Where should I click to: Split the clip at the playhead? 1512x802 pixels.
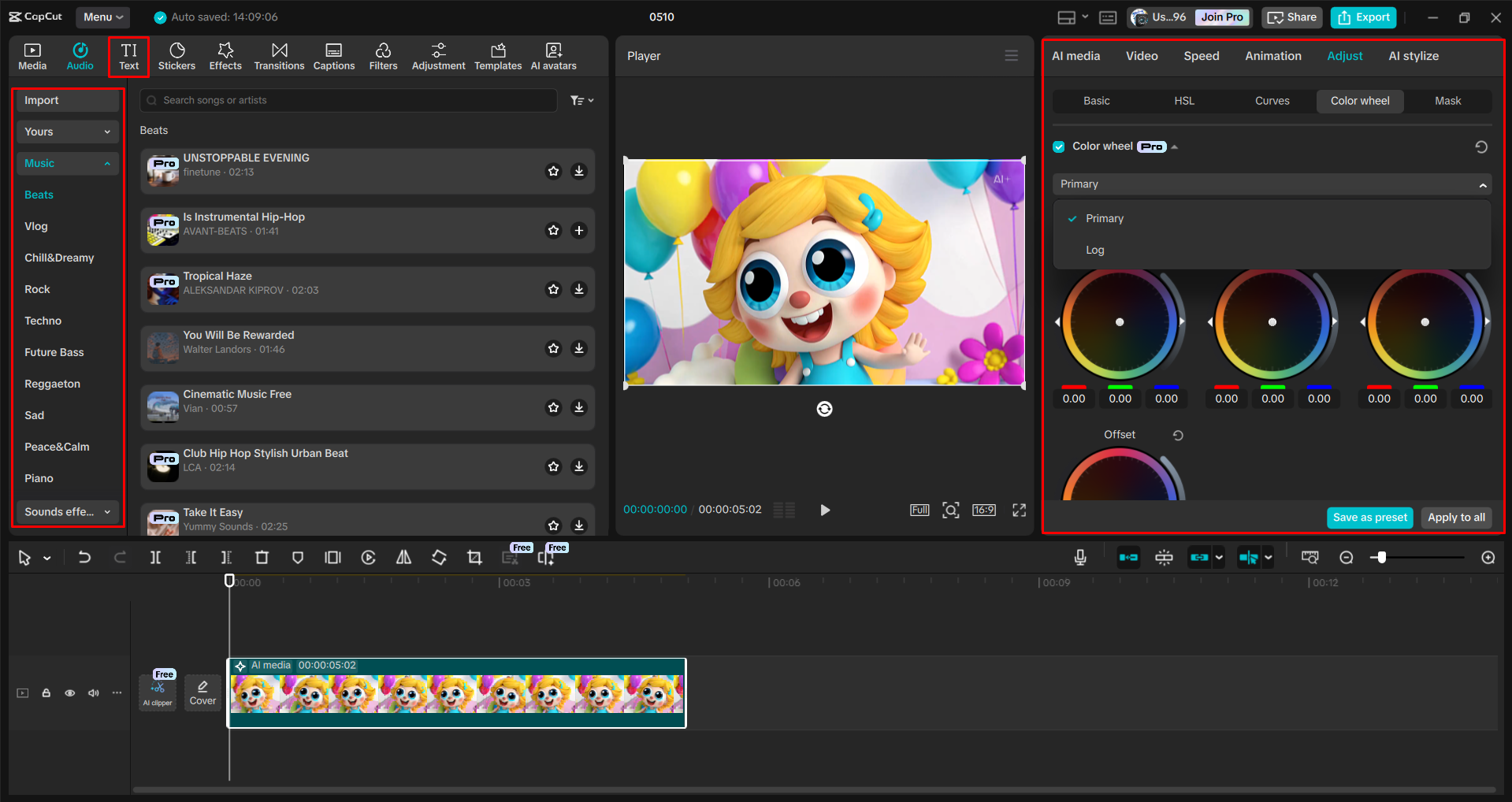(x=155, y=557)
